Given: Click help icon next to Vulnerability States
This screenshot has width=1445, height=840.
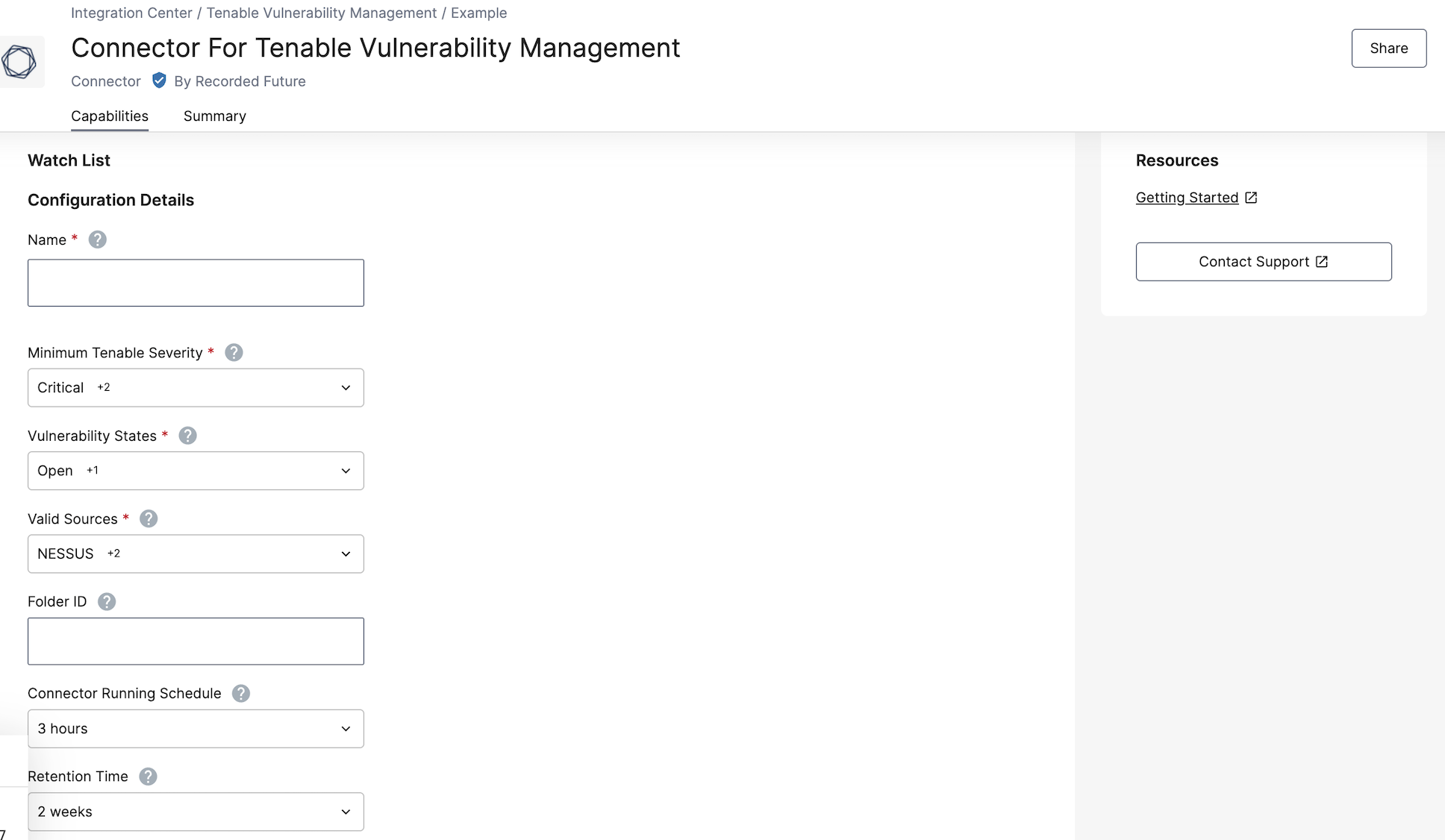Looking at the screenshot, I should [x=187, y=436].
